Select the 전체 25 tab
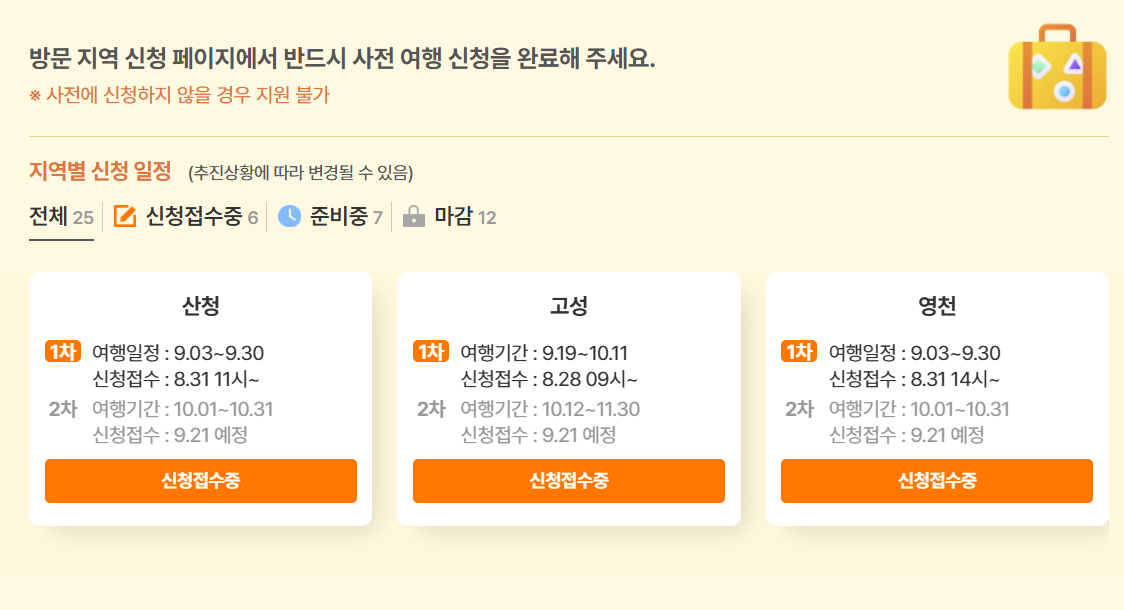Screen dimensions: 1124x610 [62, 216]
